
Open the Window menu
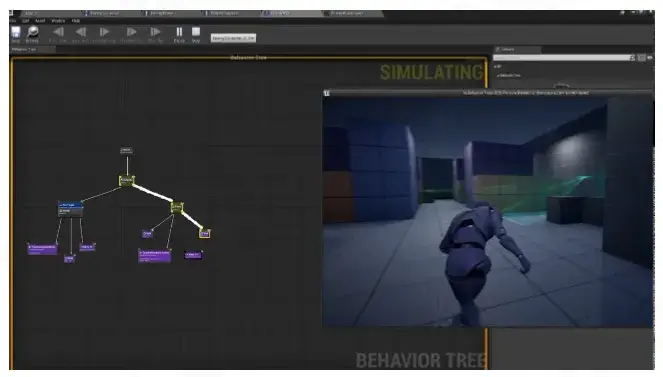[x=58, y=21]
